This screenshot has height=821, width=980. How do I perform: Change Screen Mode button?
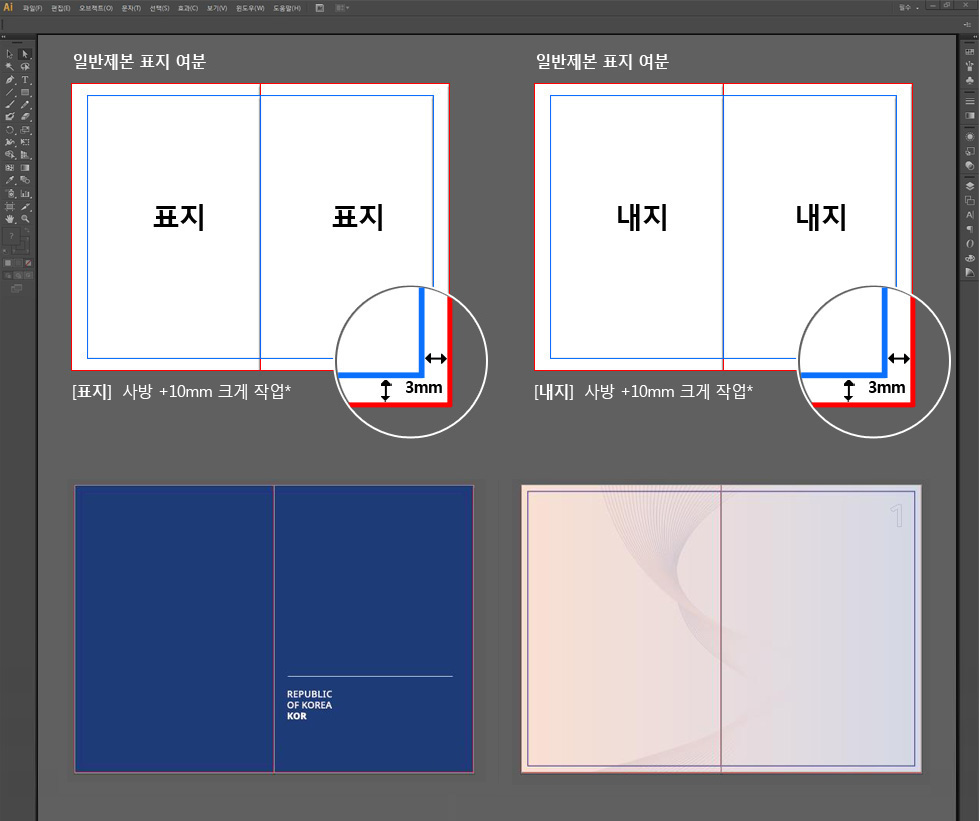(x=17, y=288)
